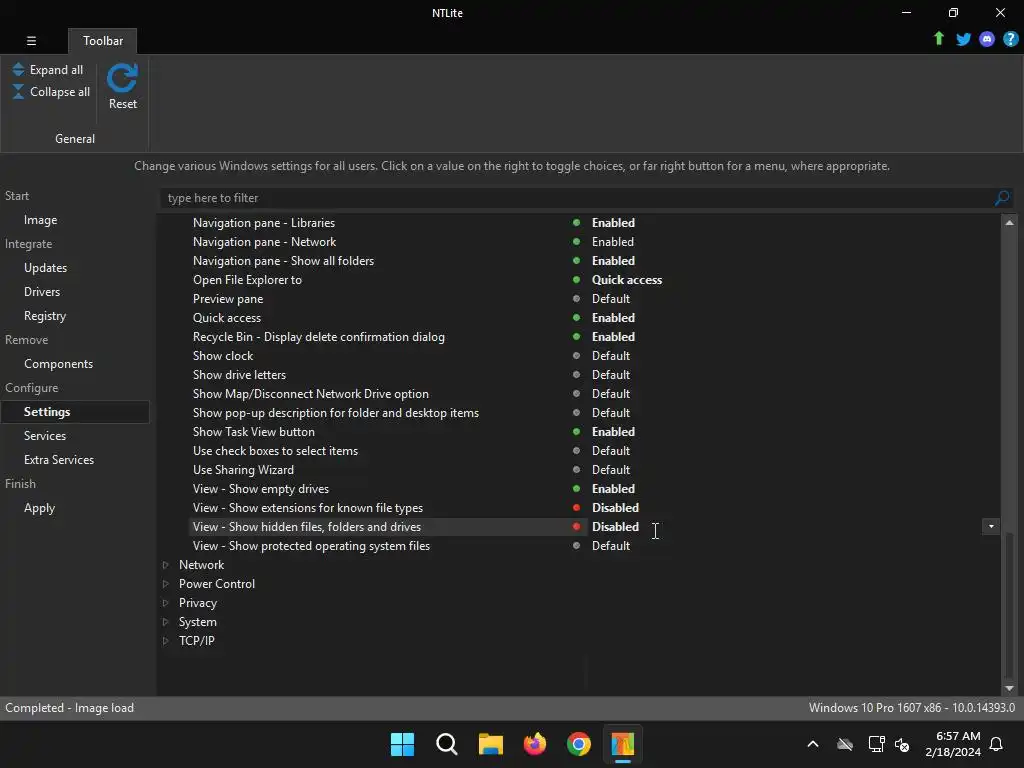Click scrollbar up arrow in settings list

click(1009, 223)
